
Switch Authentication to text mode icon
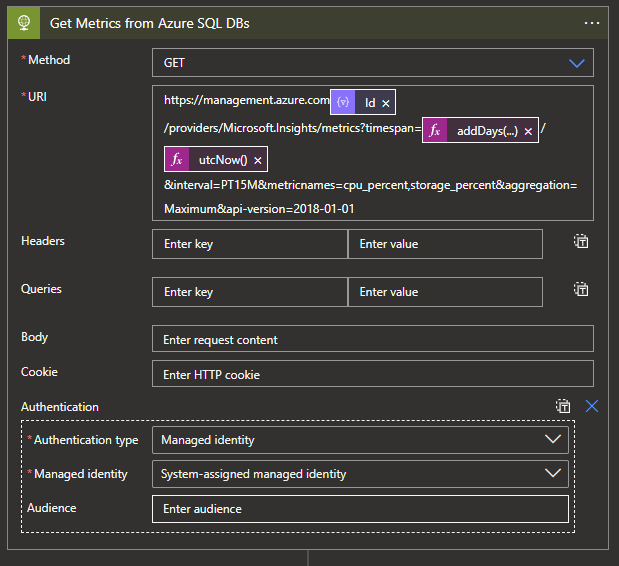(x=563, y=406)
